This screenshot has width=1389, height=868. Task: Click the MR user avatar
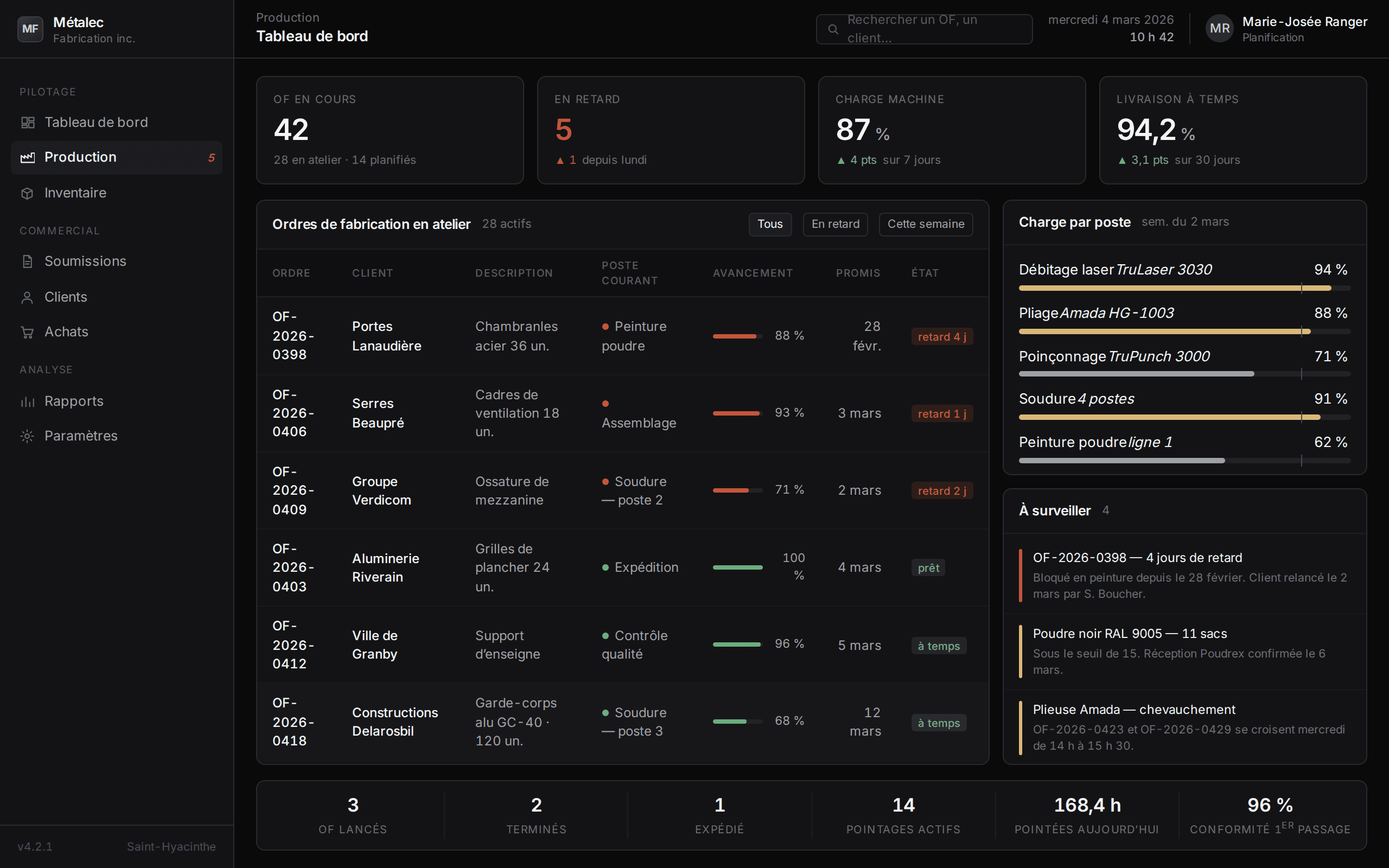coord(1220,29)
